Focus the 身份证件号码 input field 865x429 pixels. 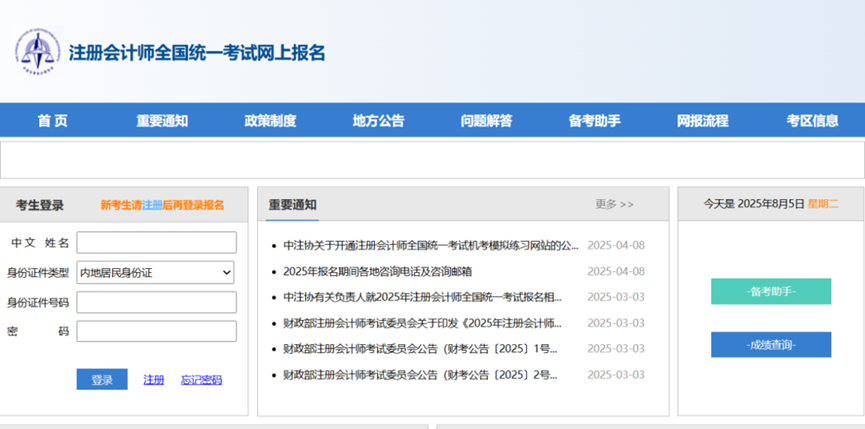(x=157, y=302)
